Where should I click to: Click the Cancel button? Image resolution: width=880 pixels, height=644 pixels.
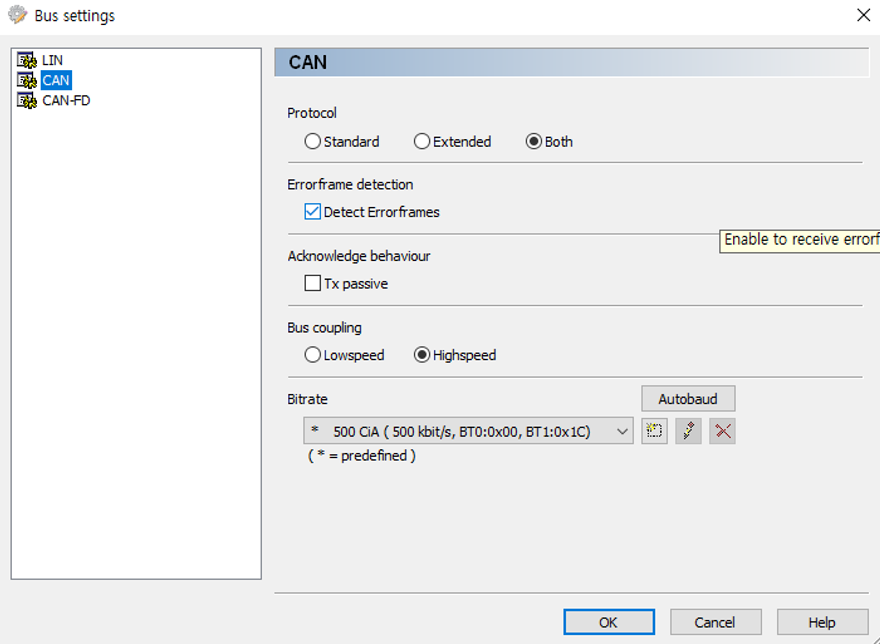pyautogui.click(x=716, y=622)
